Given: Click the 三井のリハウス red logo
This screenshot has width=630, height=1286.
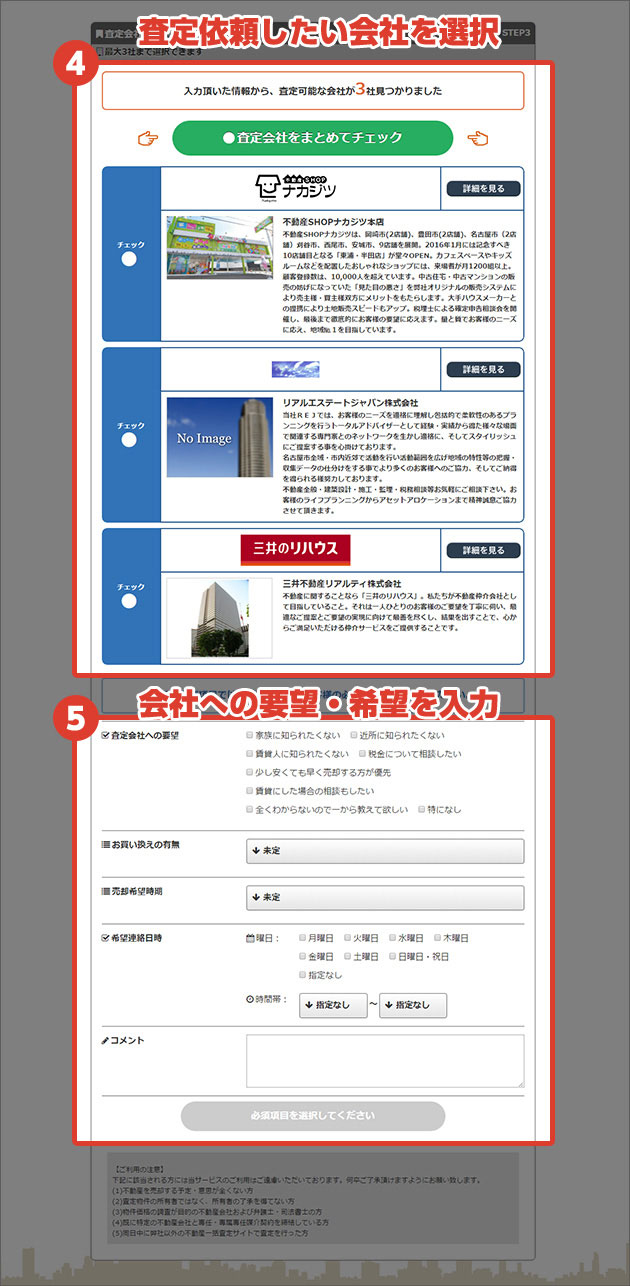Looking at the screenshot, I should tap(296, 550).
